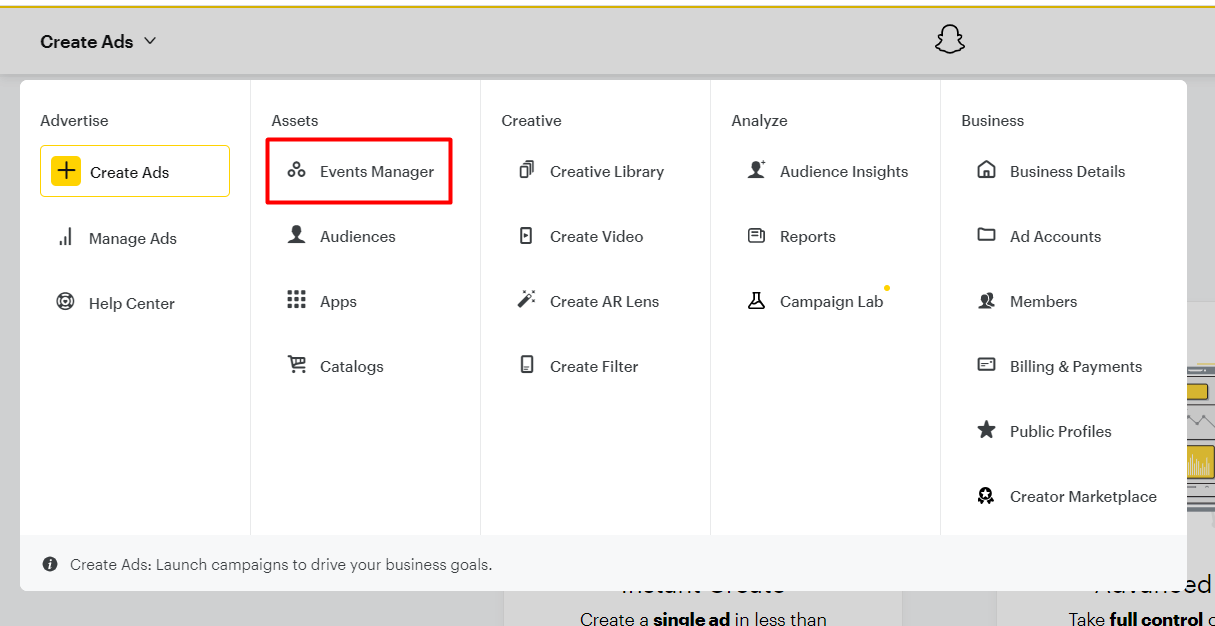
Task: Click the Business Details house icon
Action: click(986, 170)
